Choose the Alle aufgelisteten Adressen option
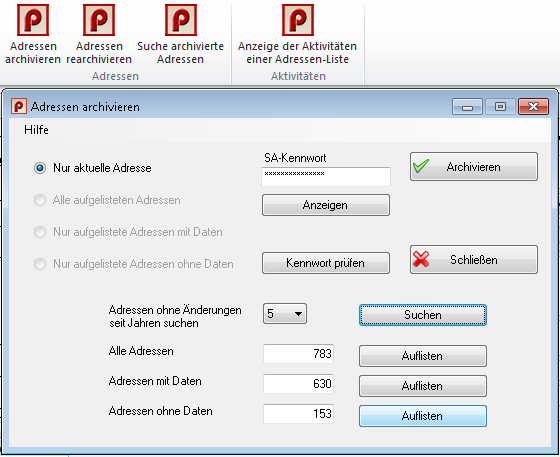This screenshot has height=457, width=560. (40, 200)
